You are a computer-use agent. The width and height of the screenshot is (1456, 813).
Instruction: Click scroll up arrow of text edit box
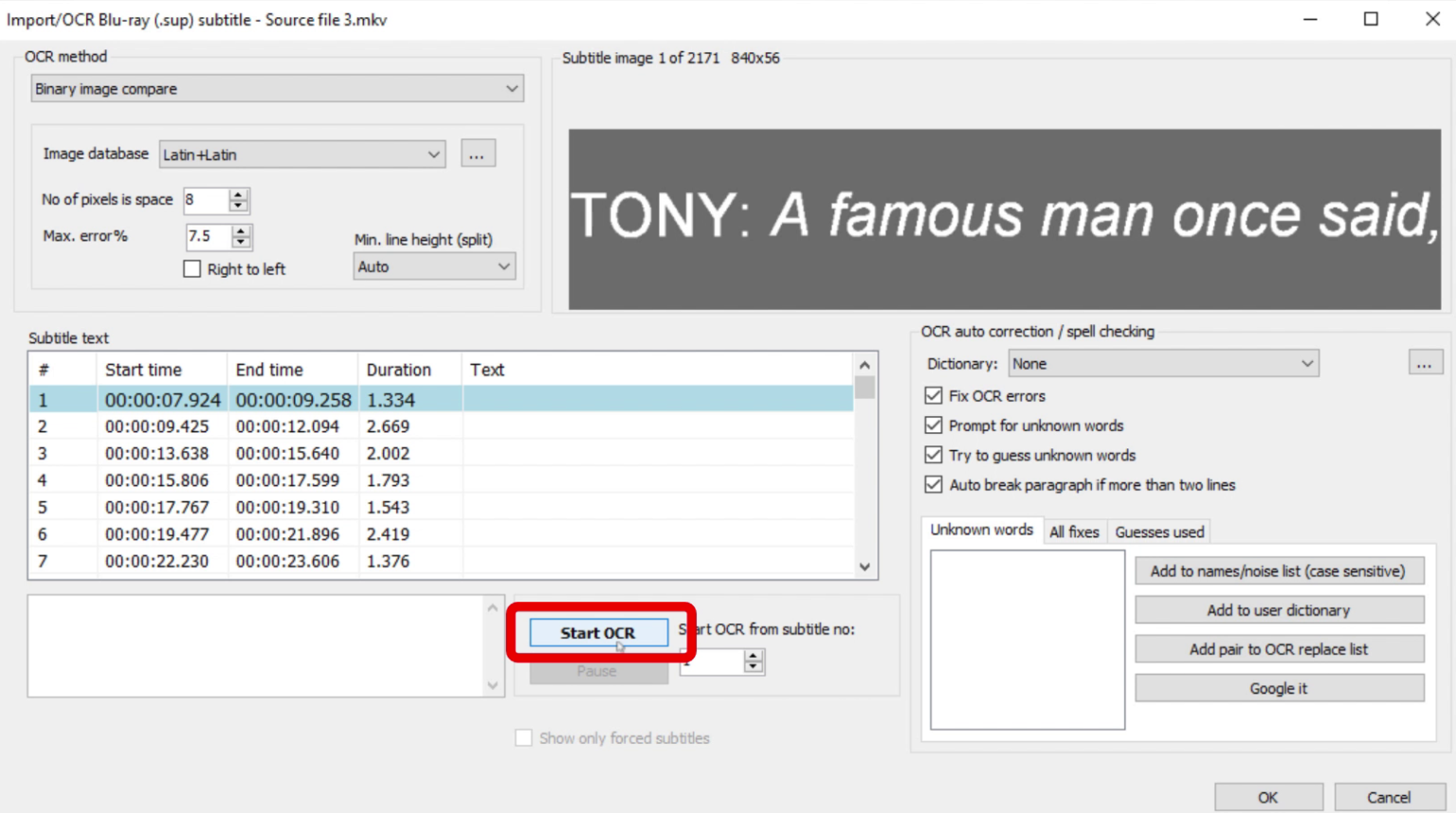click(x=493, y=607)
